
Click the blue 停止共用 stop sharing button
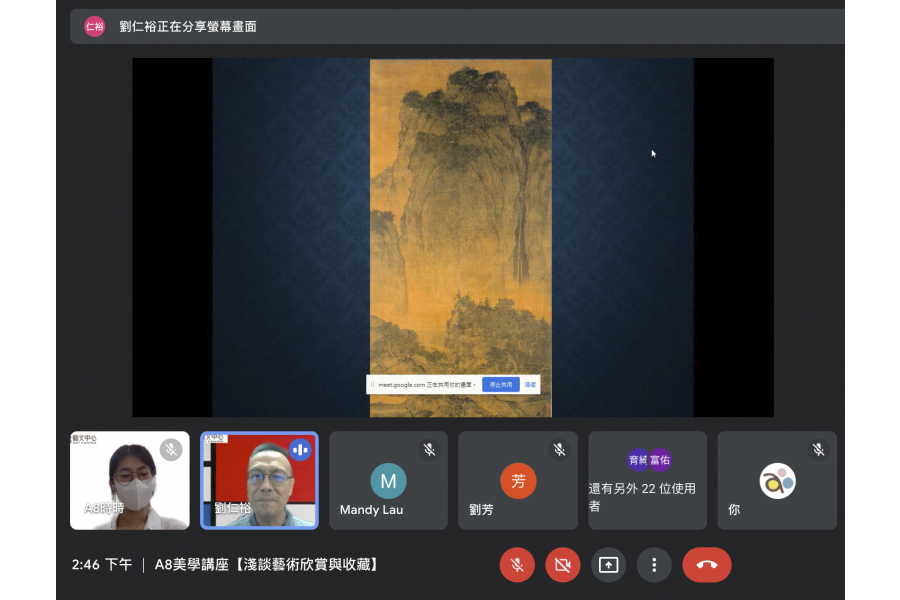coord(501,385)
